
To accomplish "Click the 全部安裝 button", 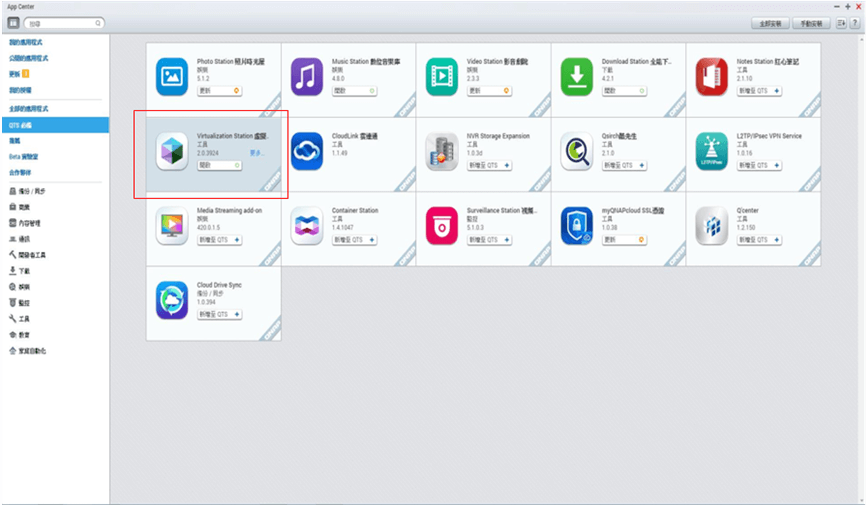I will 770,22.
